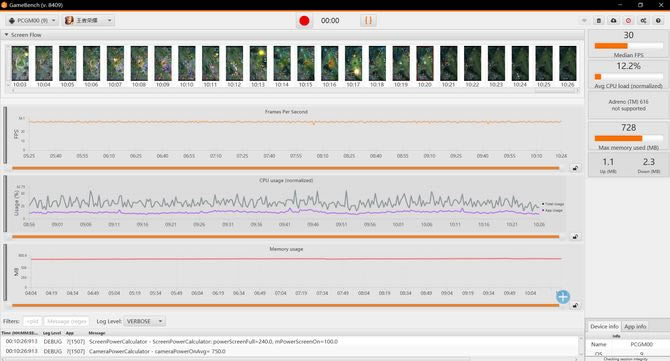The width and height of the screenshot is (670, 361).
Task: Select the CameraPowerCalculator log row
Action: (x=291, y=351)
